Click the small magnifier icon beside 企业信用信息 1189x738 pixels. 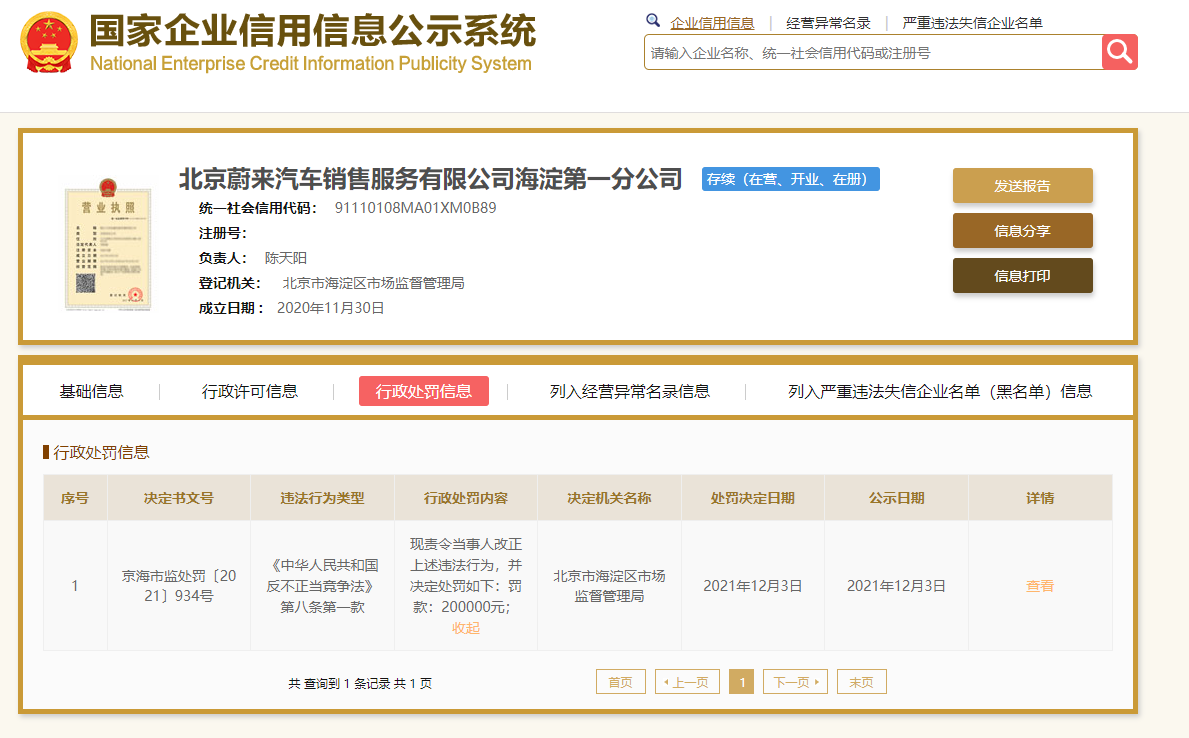(653, 20)
